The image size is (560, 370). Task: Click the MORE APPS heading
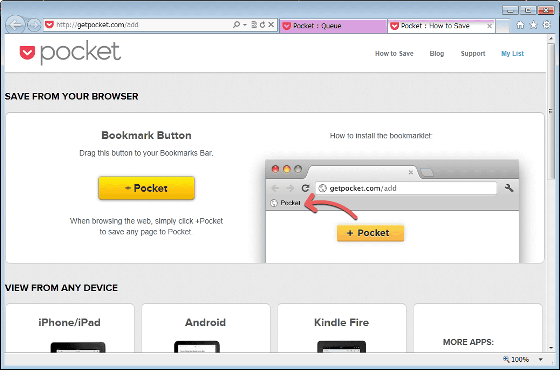[x=468, y=342]
